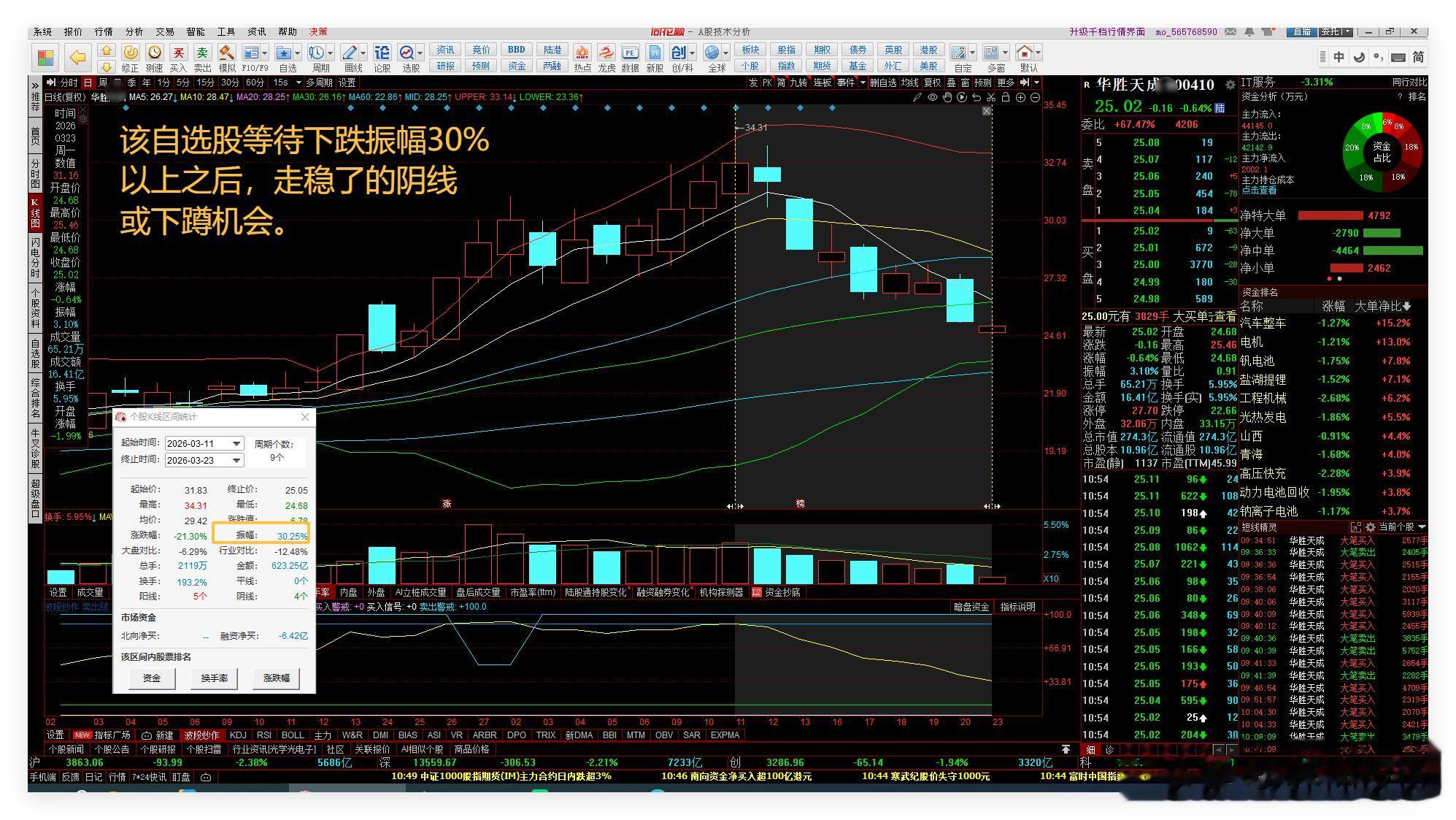1456x820 pixels.
Task: Click the 买入 buy toolbar icon
Action: click(178, 53)
